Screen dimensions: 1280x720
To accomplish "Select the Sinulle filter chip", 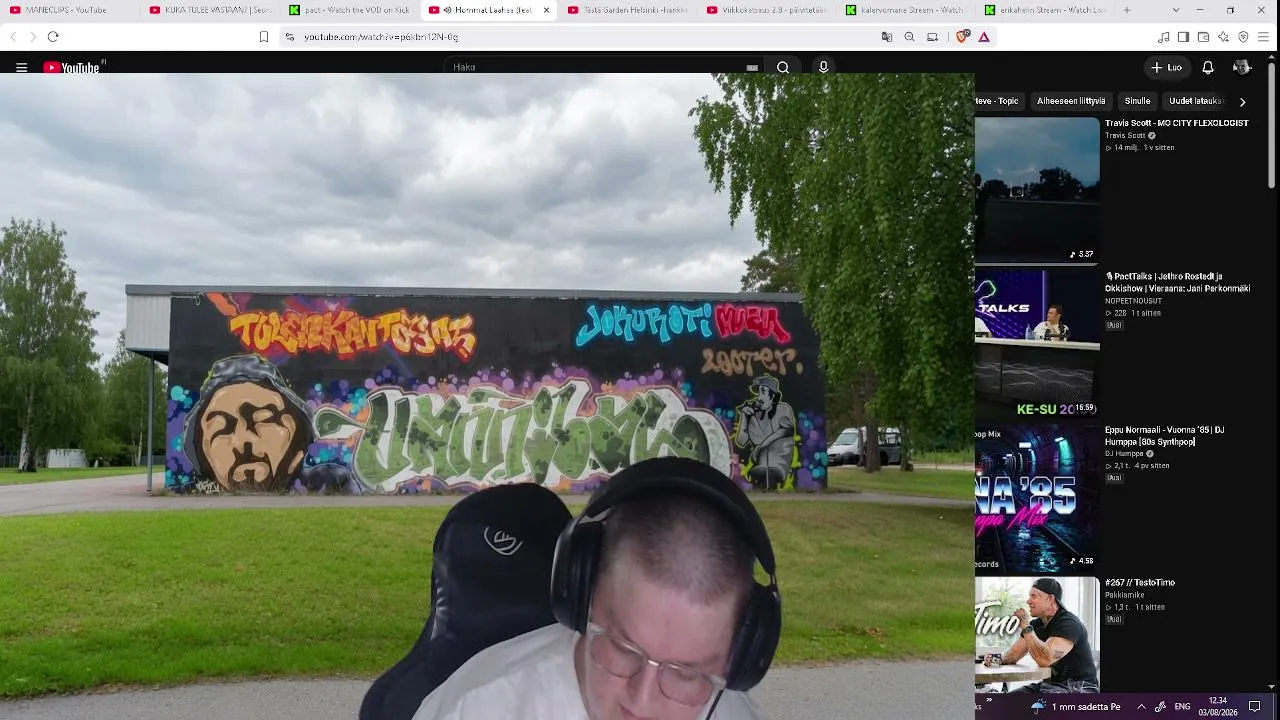I will [1137, 101].
